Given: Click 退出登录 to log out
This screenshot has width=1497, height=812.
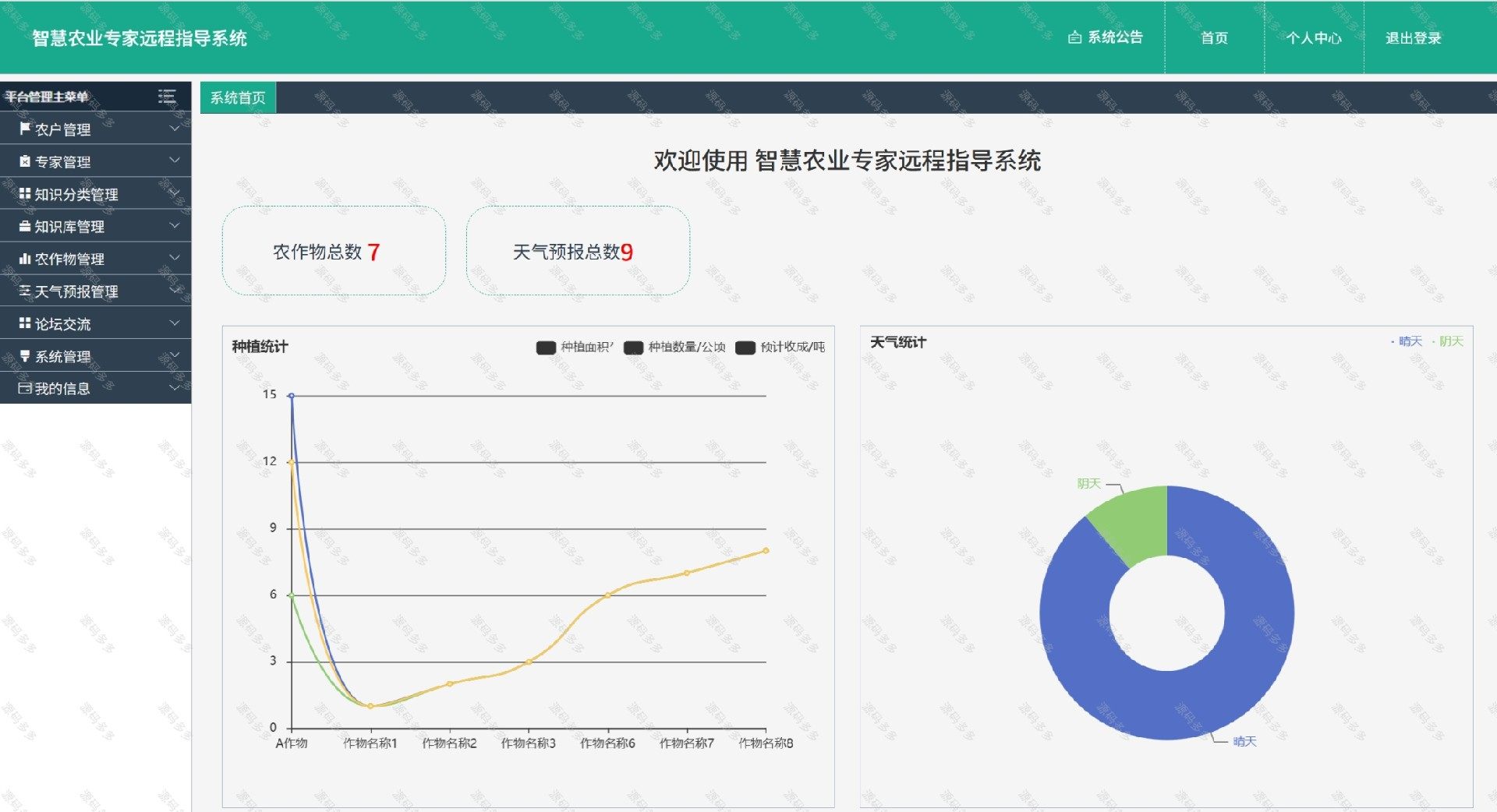Looking at the screenshot, I should [x=1413, y=38].
